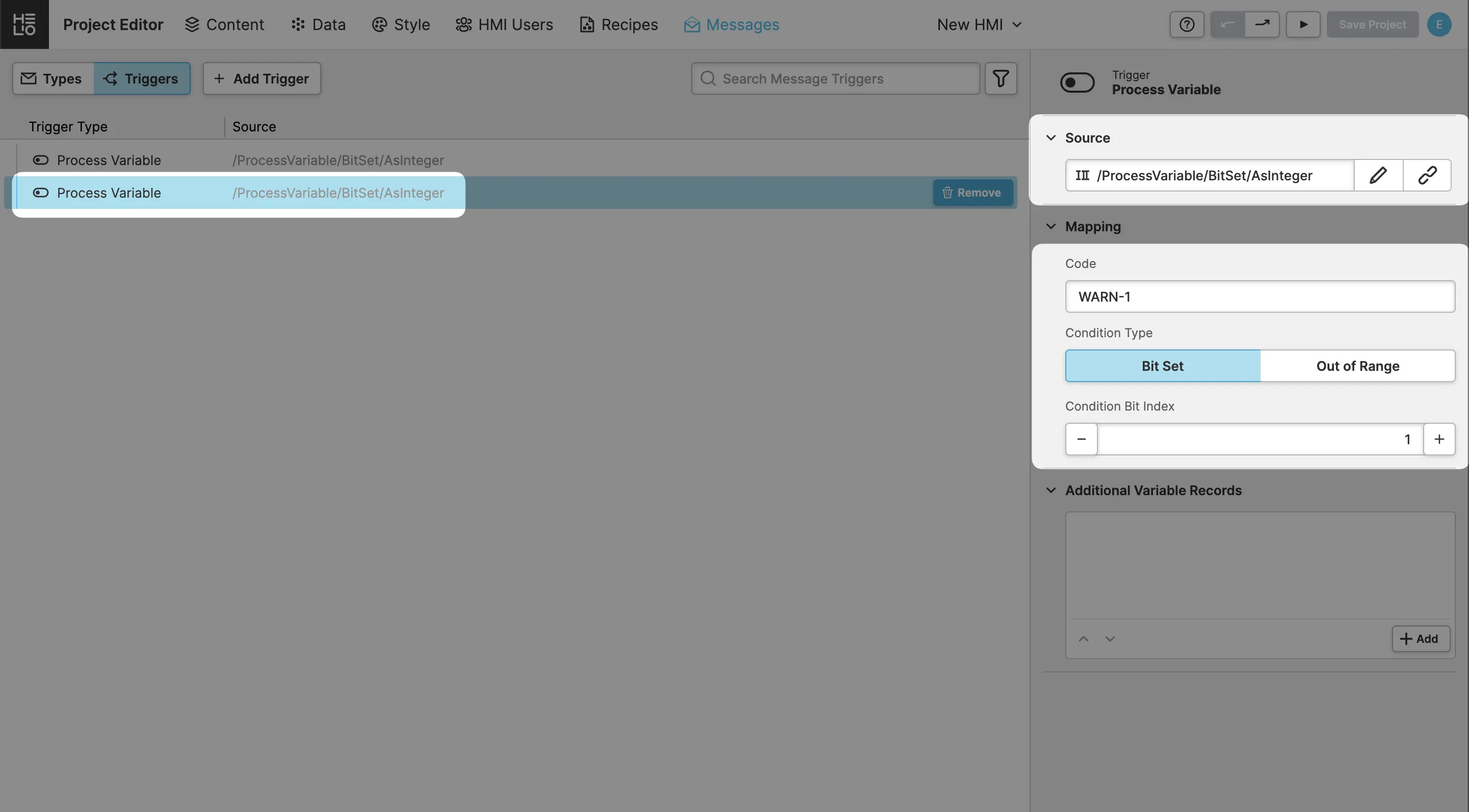This screenshot has height=812, width=1469.
Task: Open the New HMI dropdown
Action: tap(979, 24)
